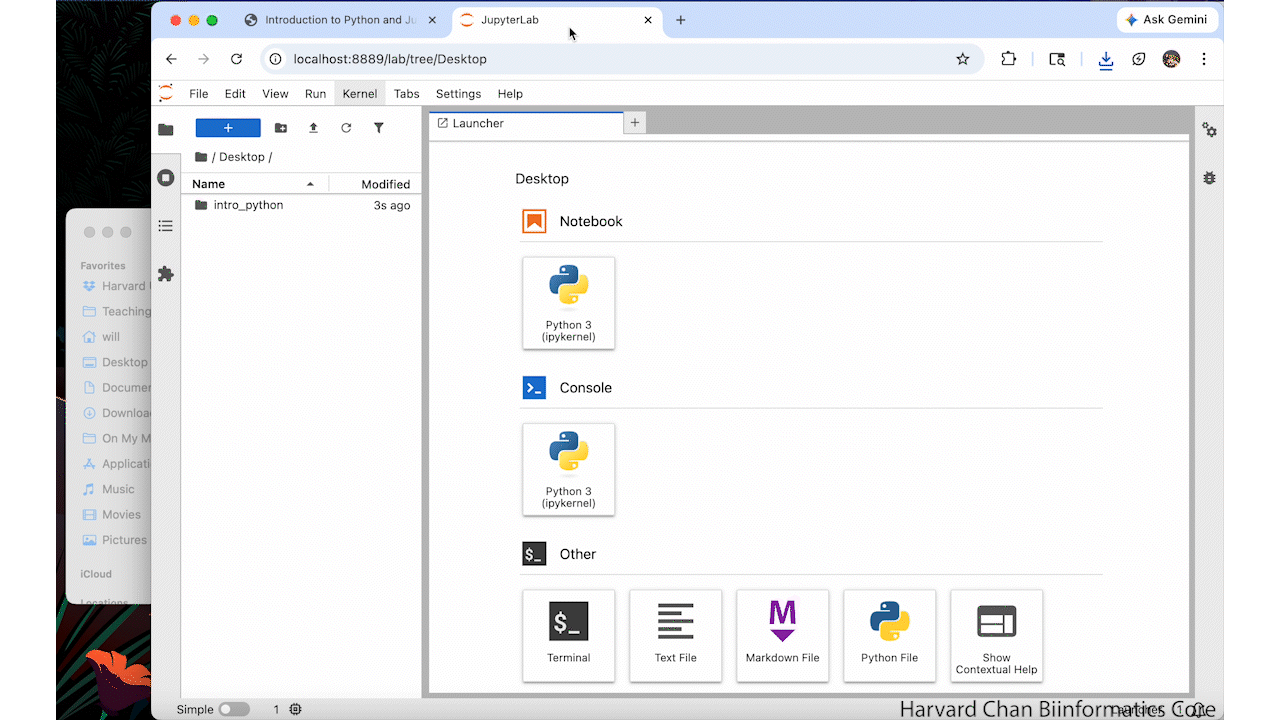1280x720 pixels.
Task: Create a new Markdown File
Action: pos(782,635)
